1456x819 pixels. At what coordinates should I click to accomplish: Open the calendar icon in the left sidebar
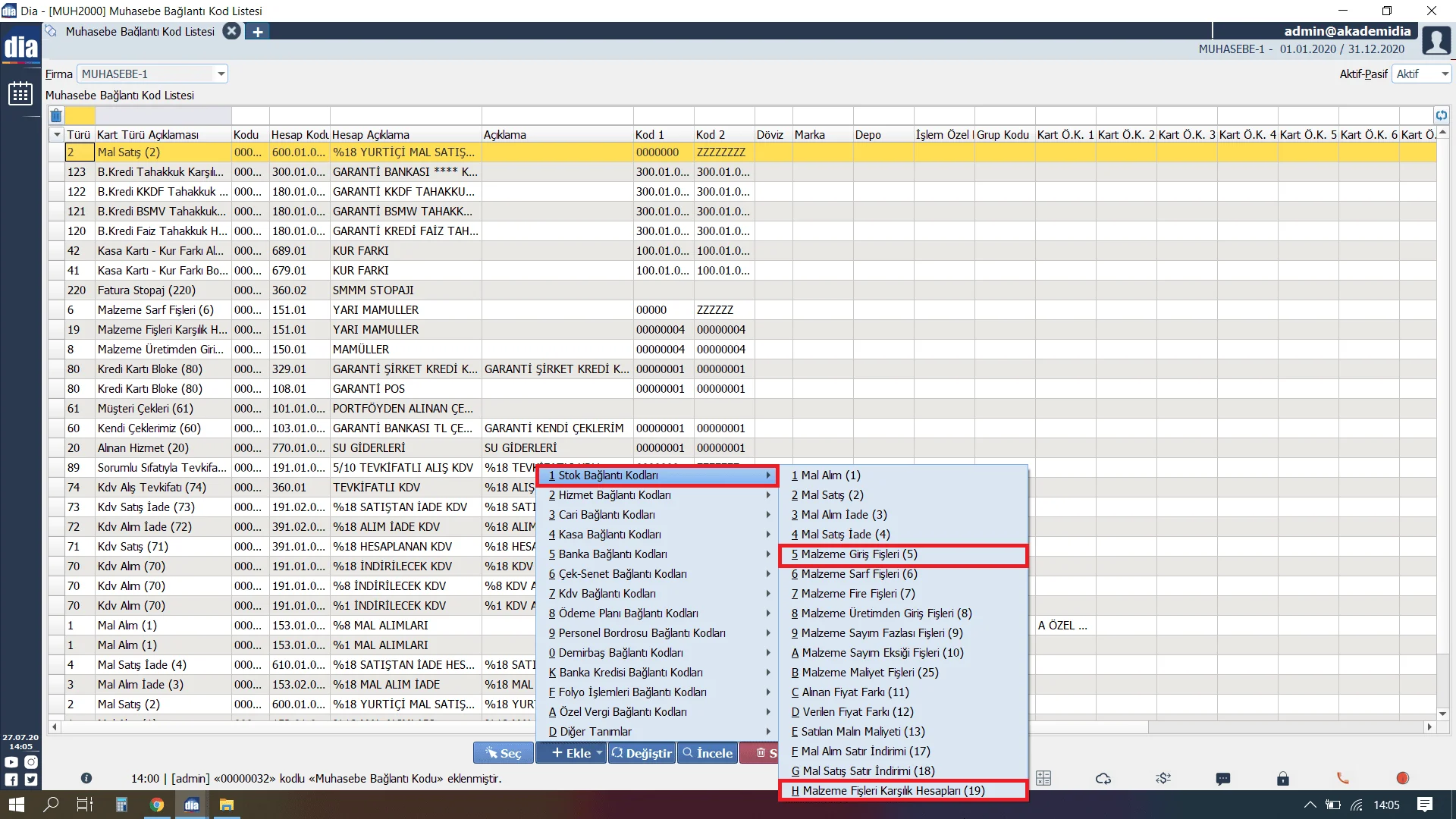[x=20, y=93]
